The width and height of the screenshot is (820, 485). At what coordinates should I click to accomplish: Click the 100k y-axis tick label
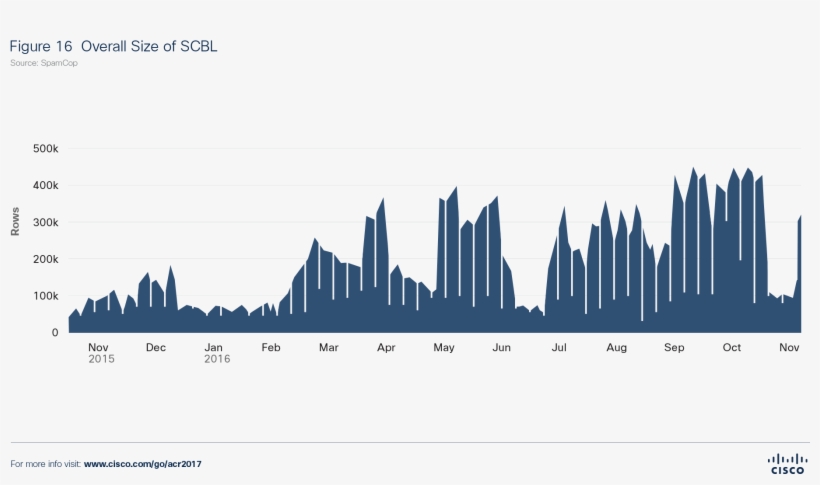43,296
